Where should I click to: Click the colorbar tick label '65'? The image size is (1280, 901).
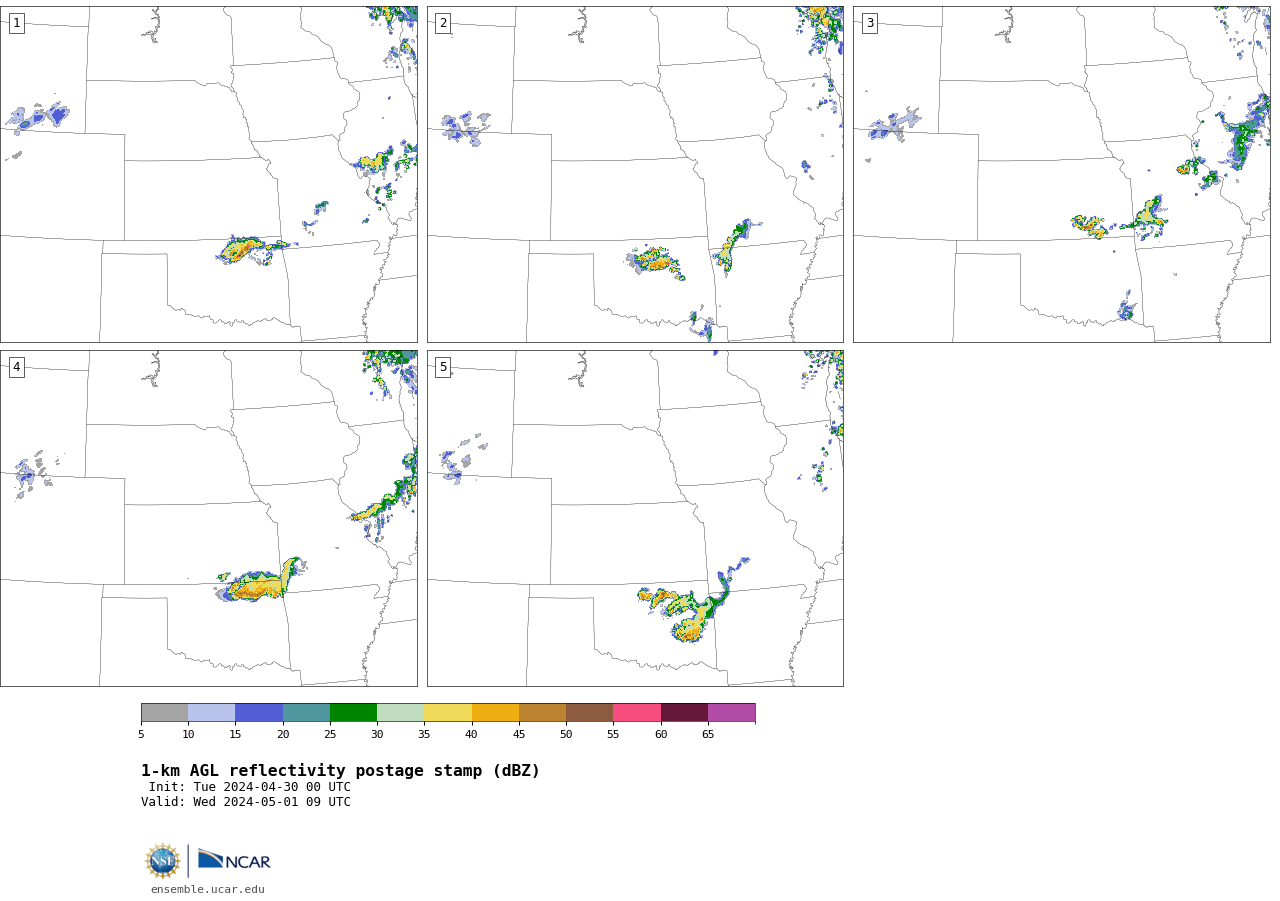pyautogui.click(x=708, y=735)
